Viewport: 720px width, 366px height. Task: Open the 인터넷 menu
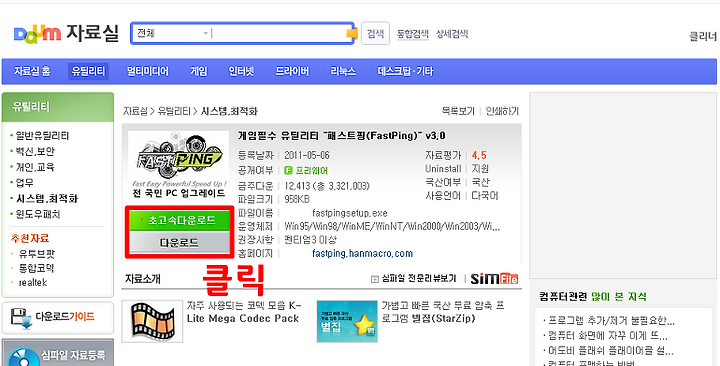242,71
